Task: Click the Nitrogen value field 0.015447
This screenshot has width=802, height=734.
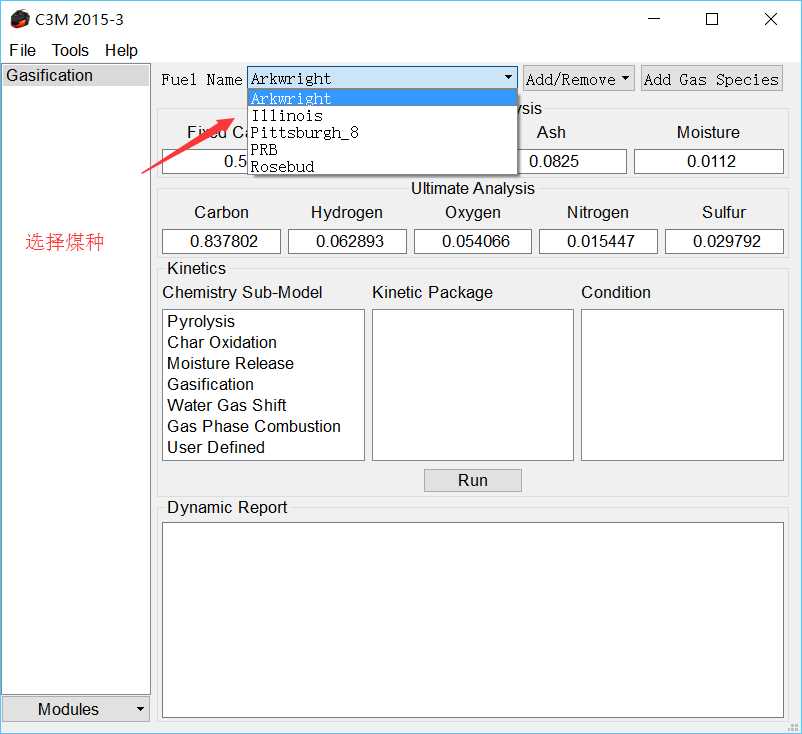Action: click(598, 241)
